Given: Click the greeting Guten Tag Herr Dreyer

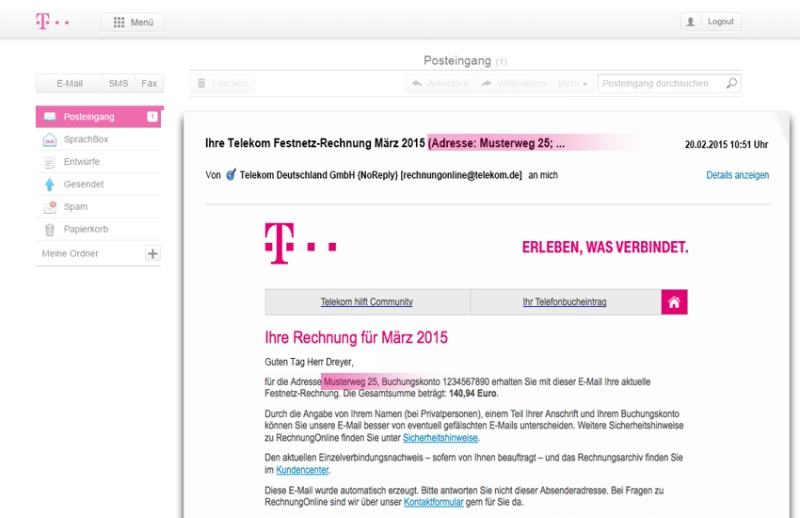Looking at the screenshot, I should point(309,362).
